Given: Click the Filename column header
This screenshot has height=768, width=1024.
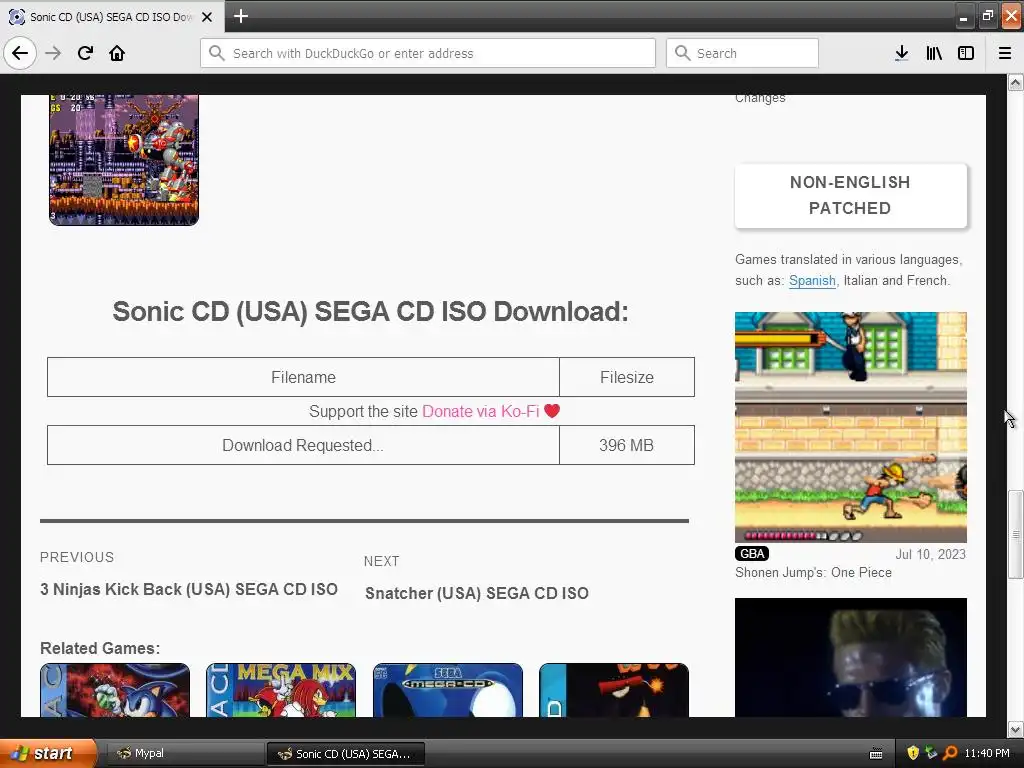Looking at the screenshot, I should (x=303, y=377).
